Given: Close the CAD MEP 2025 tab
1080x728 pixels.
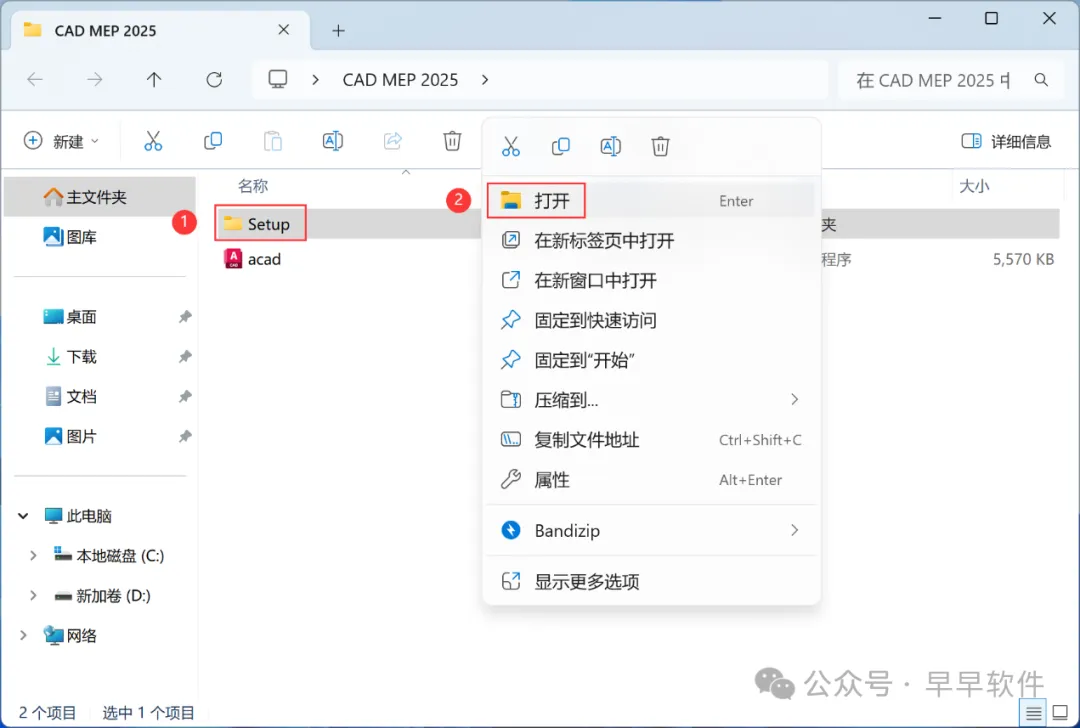Looking at the screenshot, I should click(284, 30).
